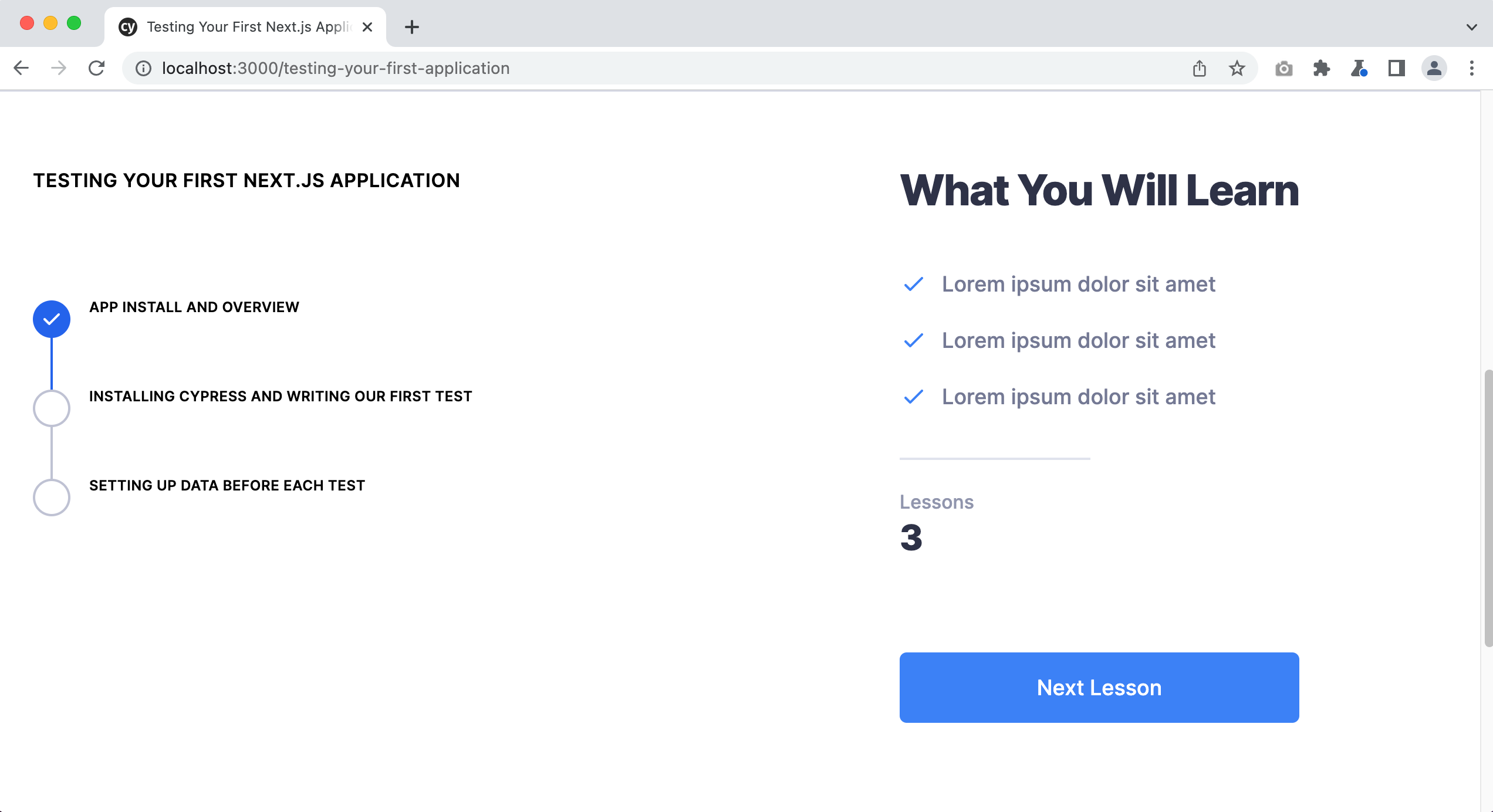
Task: Click the browser back arrow
Action: (21, 68)
